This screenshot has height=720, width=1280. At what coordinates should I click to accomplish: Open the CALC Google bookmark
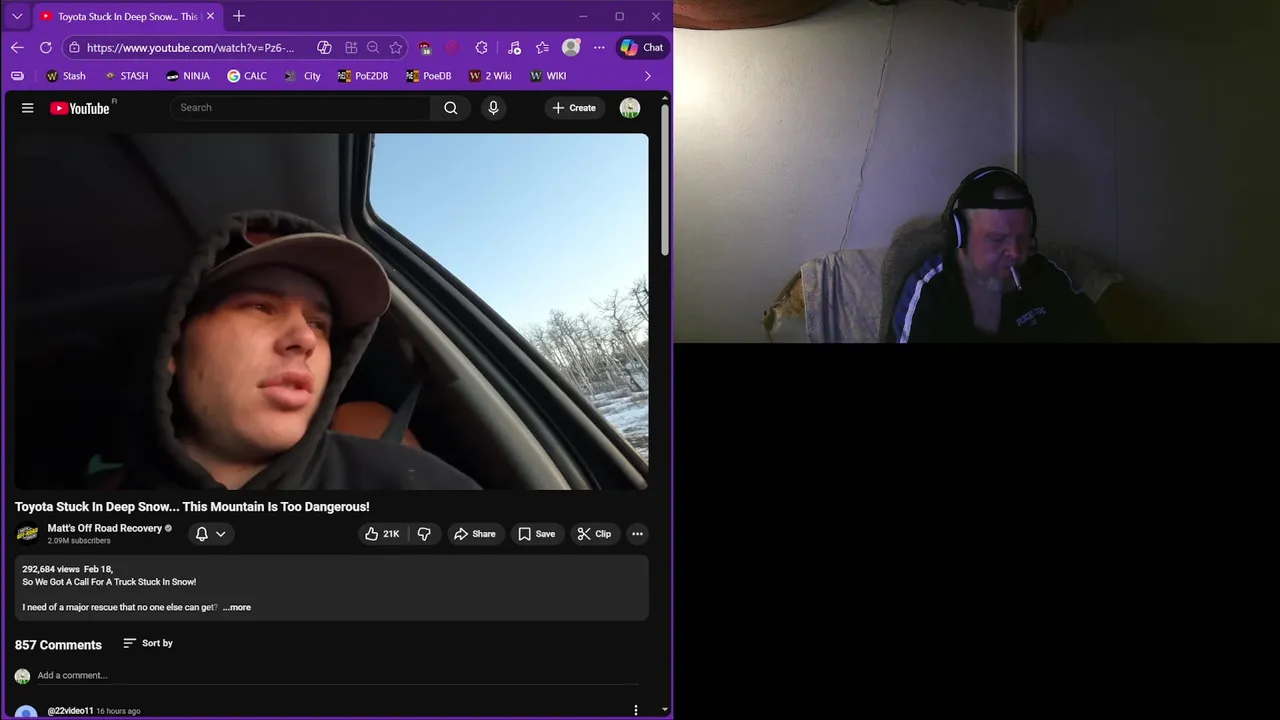click(x=247, y=76)
